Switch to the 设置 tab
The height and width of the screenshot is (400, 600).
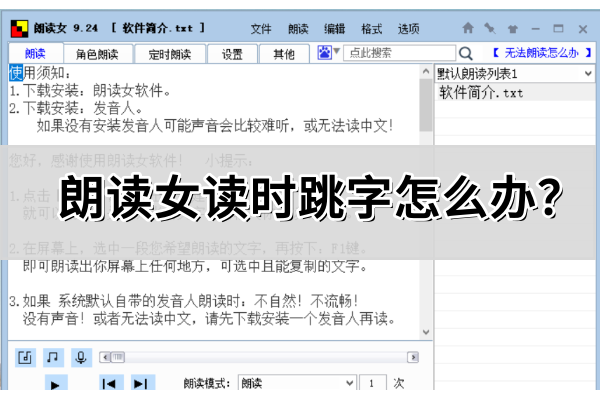tap(232, 54)
